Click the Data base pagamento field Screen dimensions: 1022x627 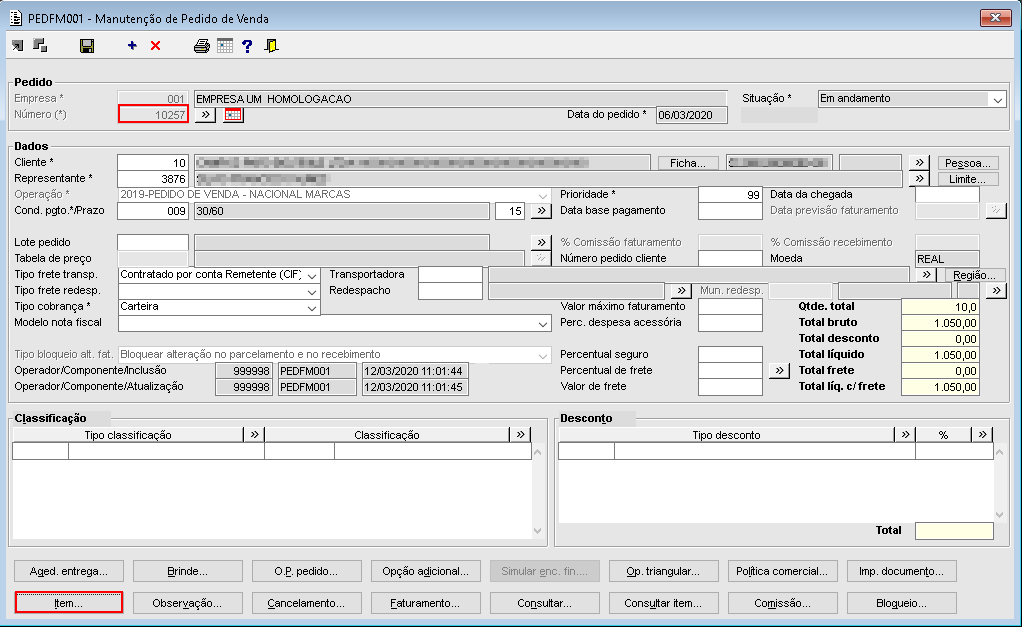point(730,211)
